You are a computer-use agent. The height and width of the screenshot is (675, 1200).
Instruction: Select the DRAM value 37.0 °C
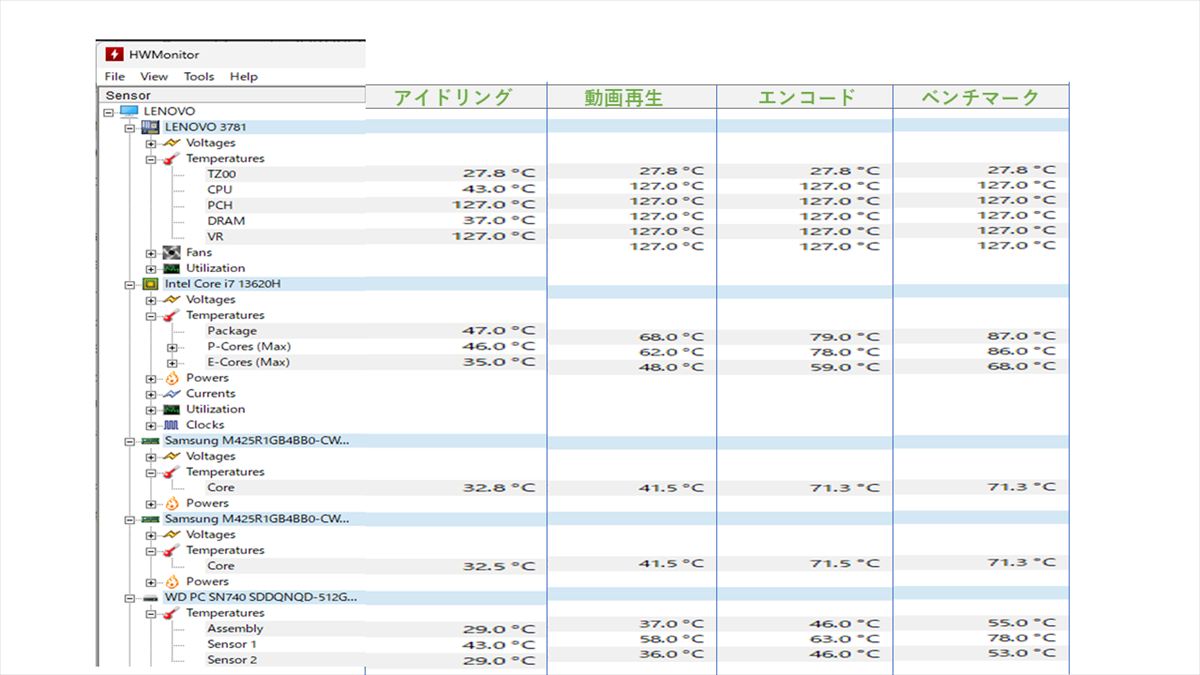click(x=498, y=221)
